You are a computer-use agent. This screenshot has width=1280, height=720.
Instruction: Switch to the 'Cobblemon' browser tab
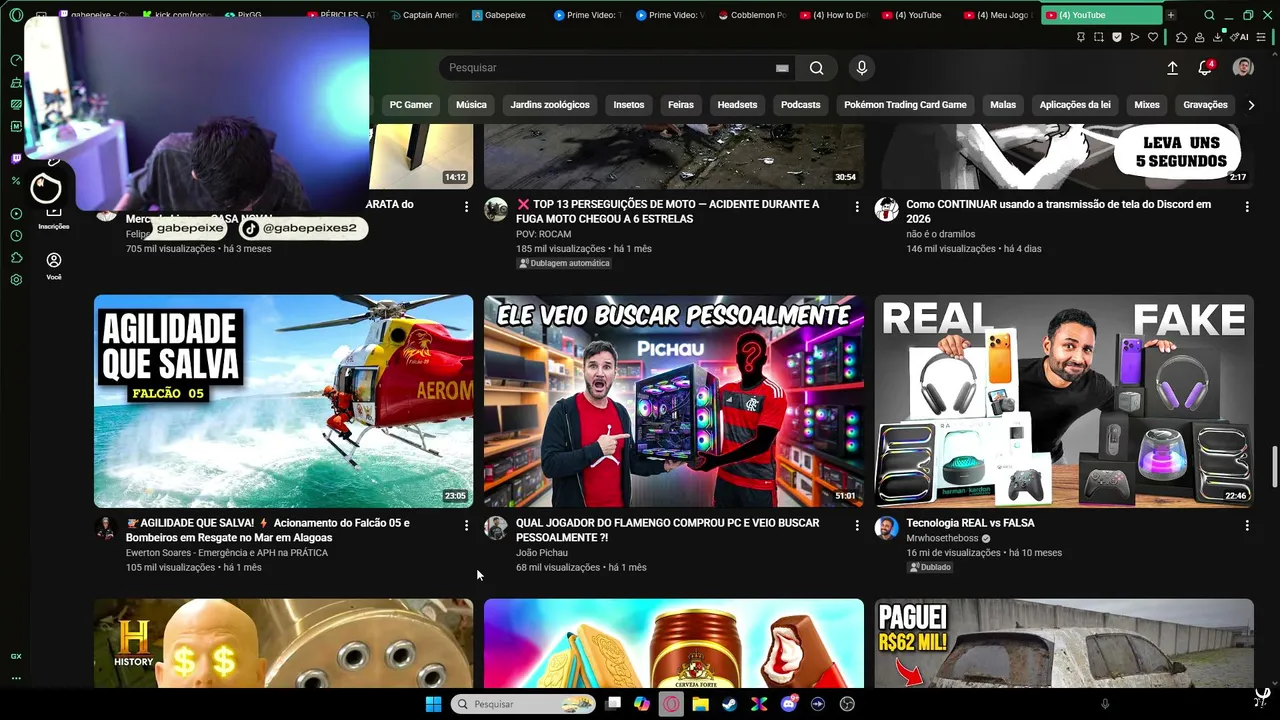click(752, 15)
